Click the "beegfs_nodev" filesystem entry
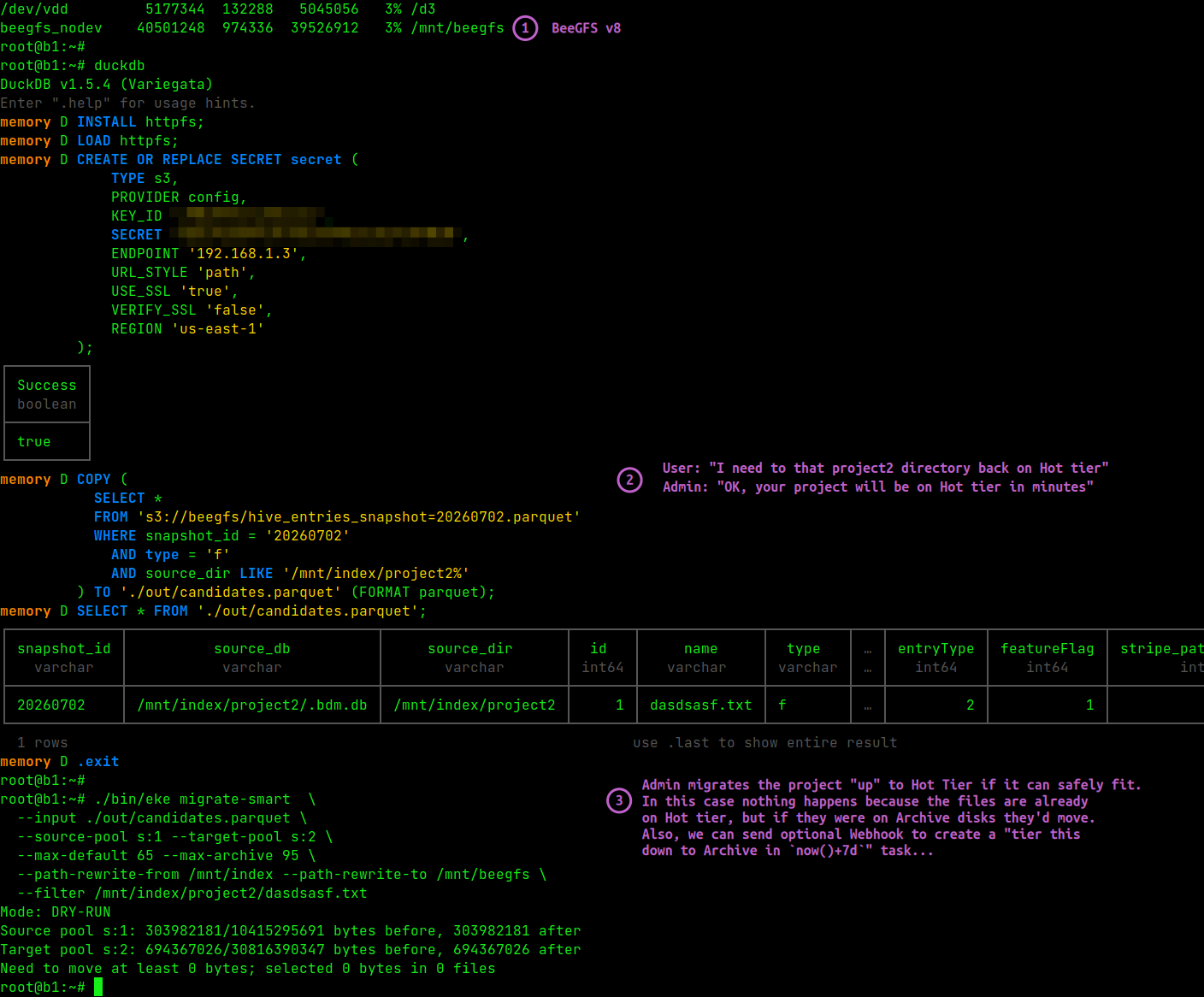Image resolution: width=1204 pixels, height=997 pixels. pyautogui.click(x=51, y=28)
